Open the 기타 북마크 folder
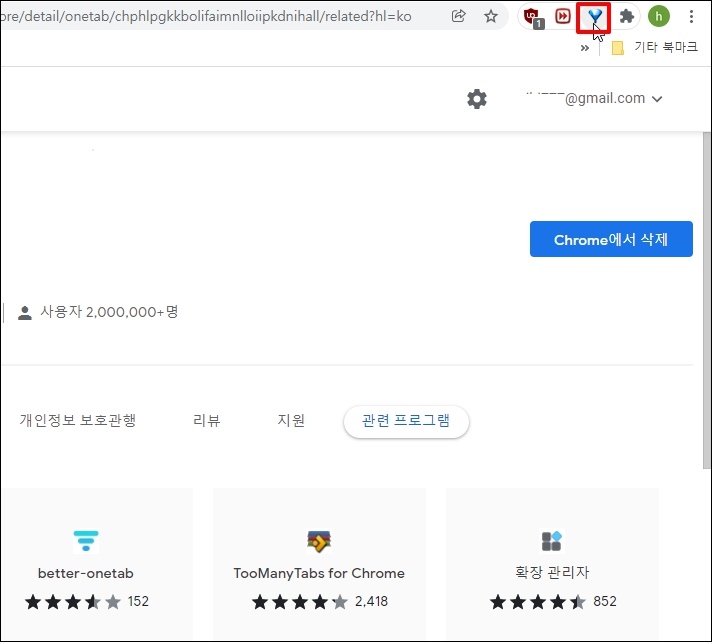This screenshot has height=642, width=712. (654, 47)
